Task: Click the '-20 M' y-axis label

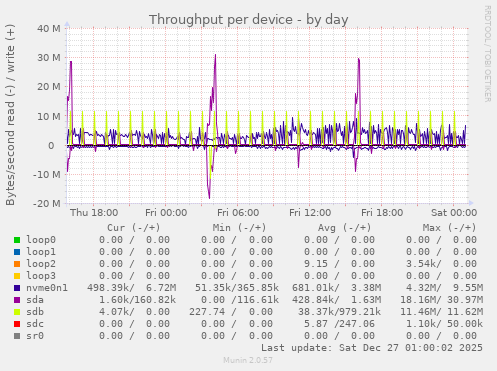Action: [x=47, y=203]
